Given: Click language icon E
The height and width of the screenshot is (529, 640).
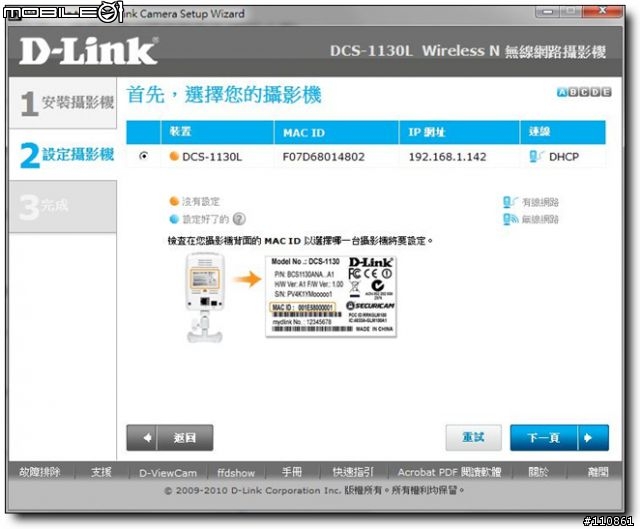Looking at the screenshot, I should (606, 92).
